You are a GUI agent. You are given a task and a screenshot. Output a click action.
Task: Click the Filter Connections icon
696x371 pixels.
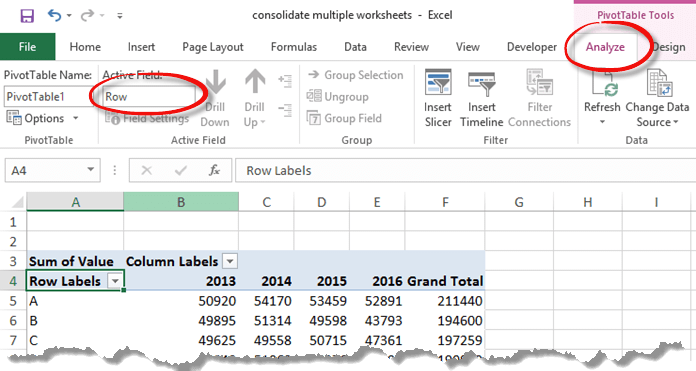pos(539,82)
